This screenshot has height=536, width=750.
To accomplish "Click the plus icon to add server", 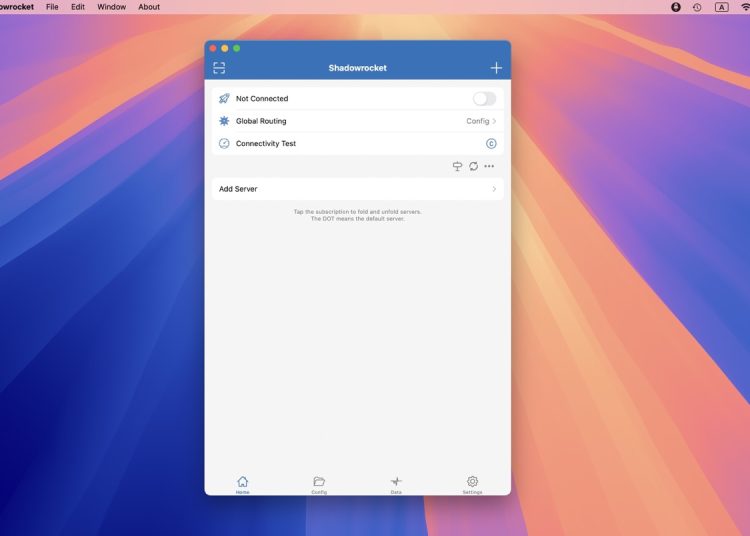I will click(496, 68).
